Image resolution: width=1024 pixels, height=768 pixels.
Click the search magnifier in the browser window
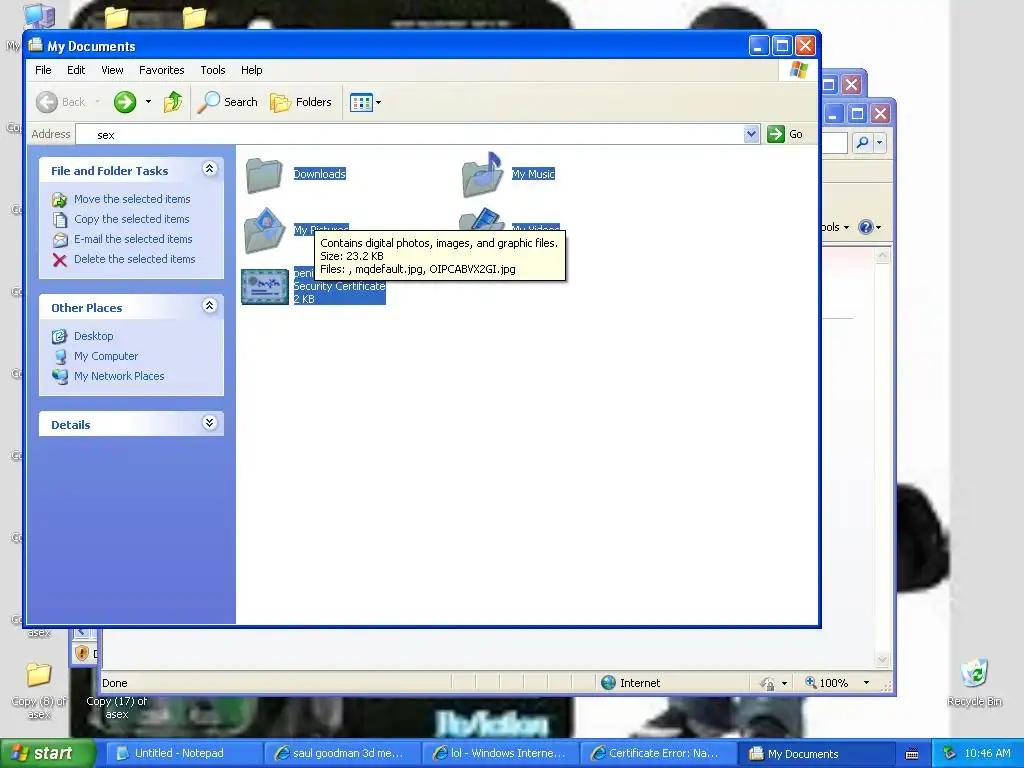point(862,142)
